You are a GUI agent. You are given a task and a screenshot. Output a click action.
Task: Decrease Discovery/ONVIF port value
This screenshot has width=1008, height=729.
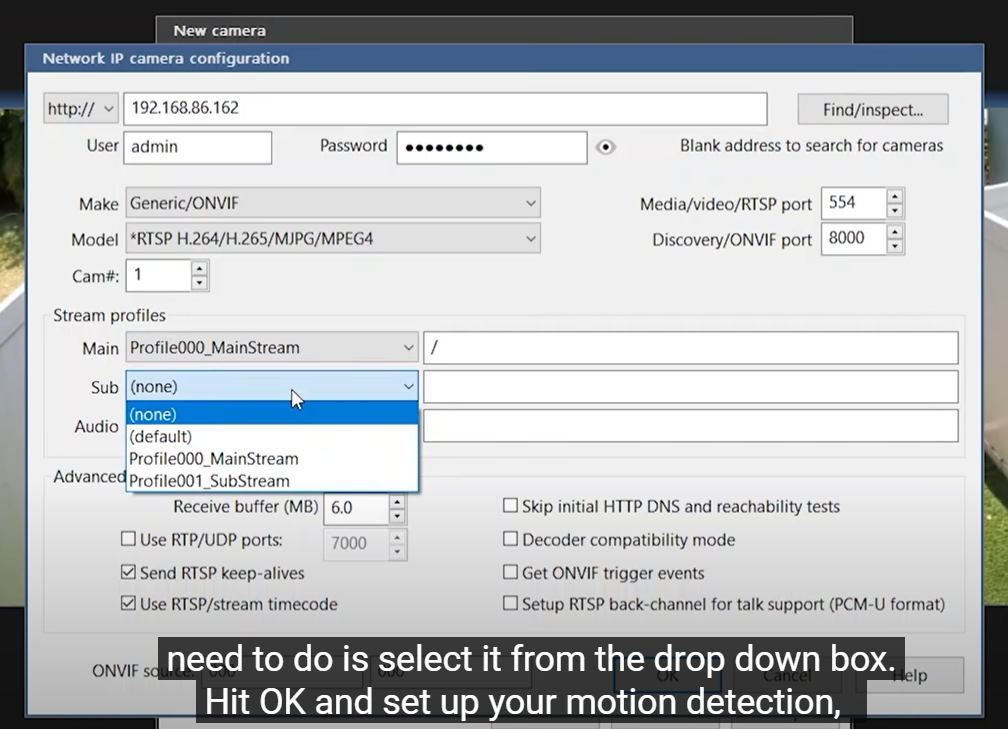pyautogui.click(x=894, y=246)
